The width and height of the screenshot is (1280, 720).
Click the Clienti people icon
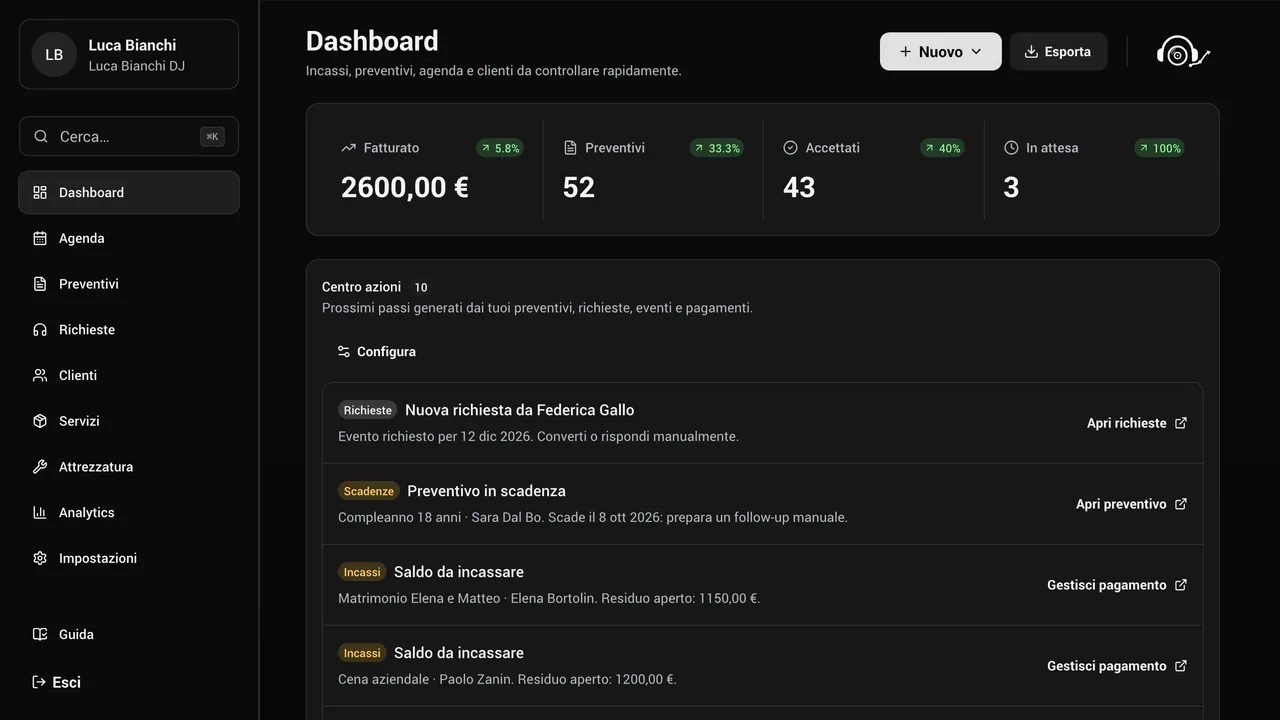(40, 375)
